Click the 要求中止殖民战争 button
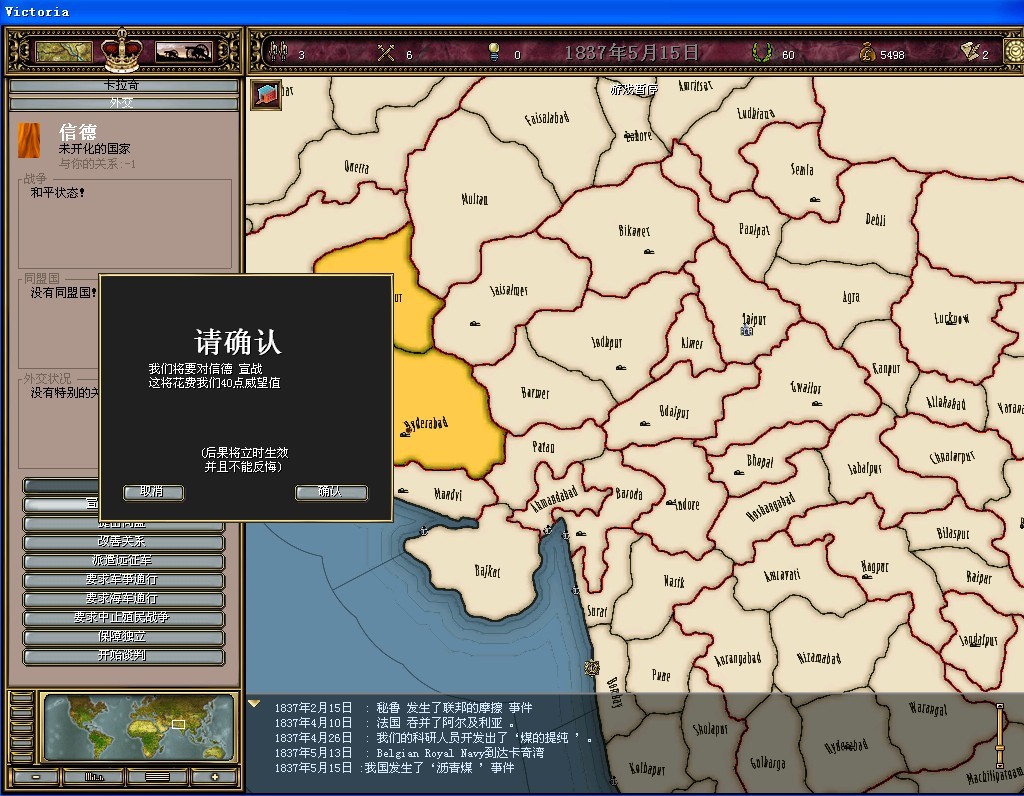 (x=123, y=618)
